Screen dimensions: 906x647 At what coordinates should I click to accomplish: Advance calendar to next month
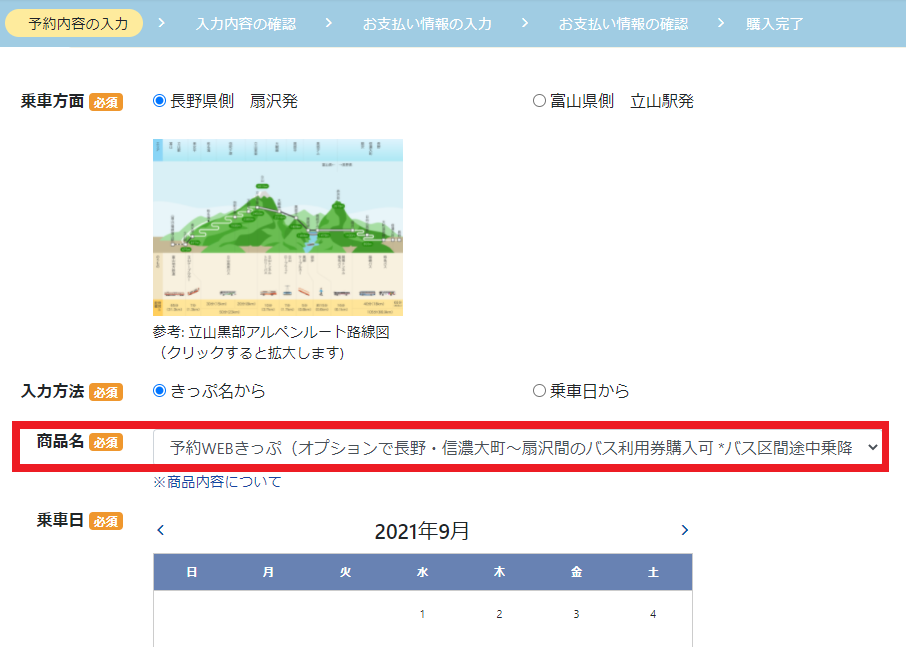pos(684,530)
